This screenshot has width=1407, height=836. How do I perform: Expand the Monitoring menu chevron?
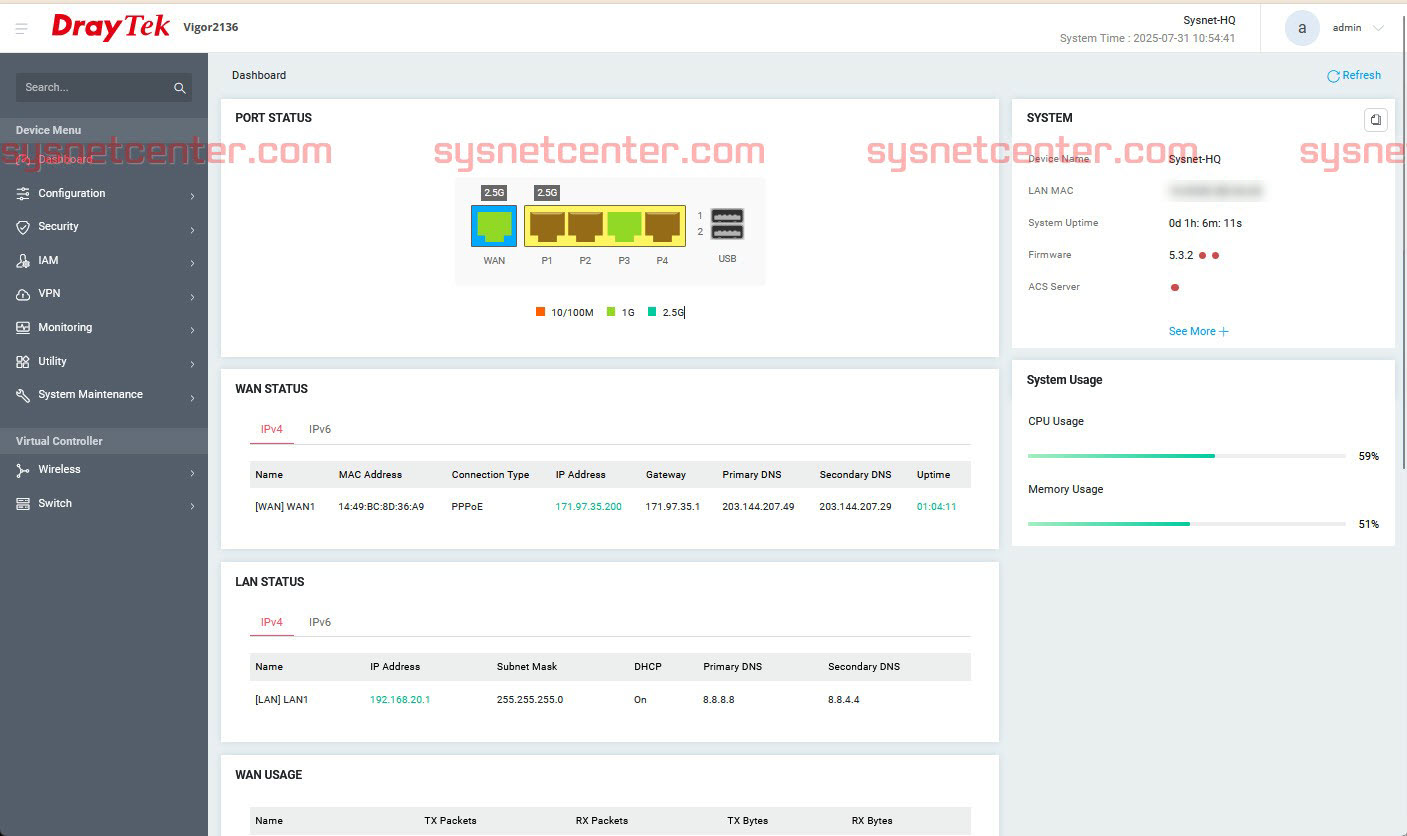click(x=192, y=330)
